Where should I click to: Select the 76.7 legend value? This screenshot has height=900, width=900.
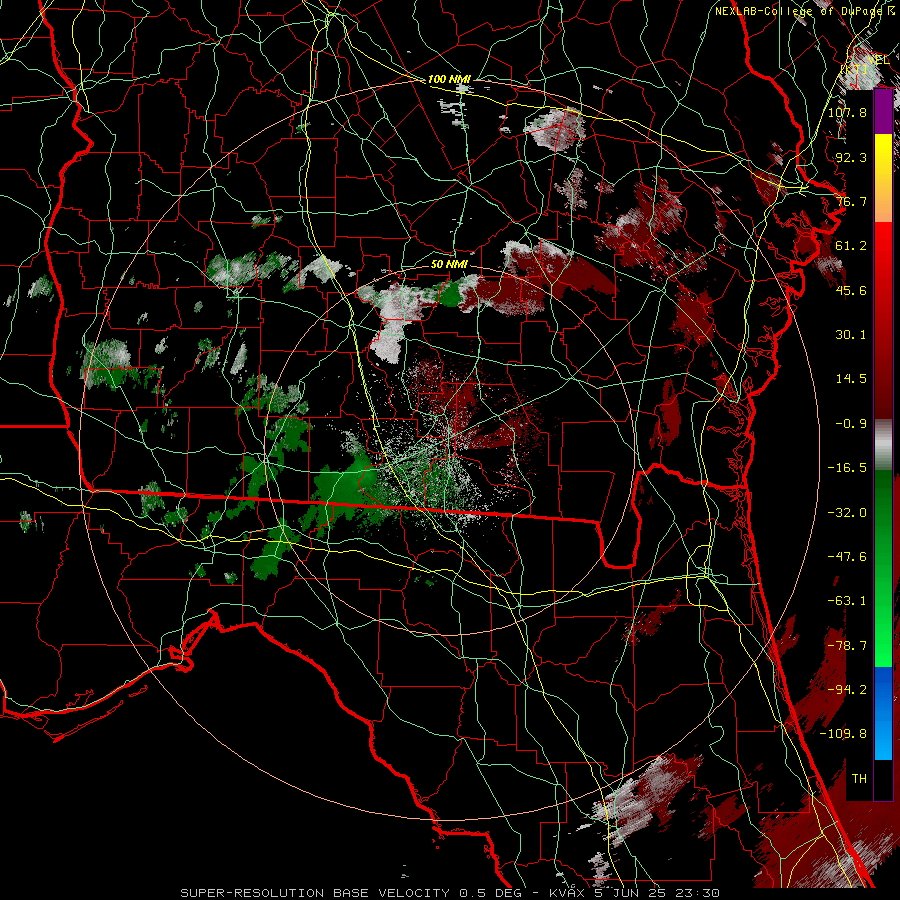(851, 201)
